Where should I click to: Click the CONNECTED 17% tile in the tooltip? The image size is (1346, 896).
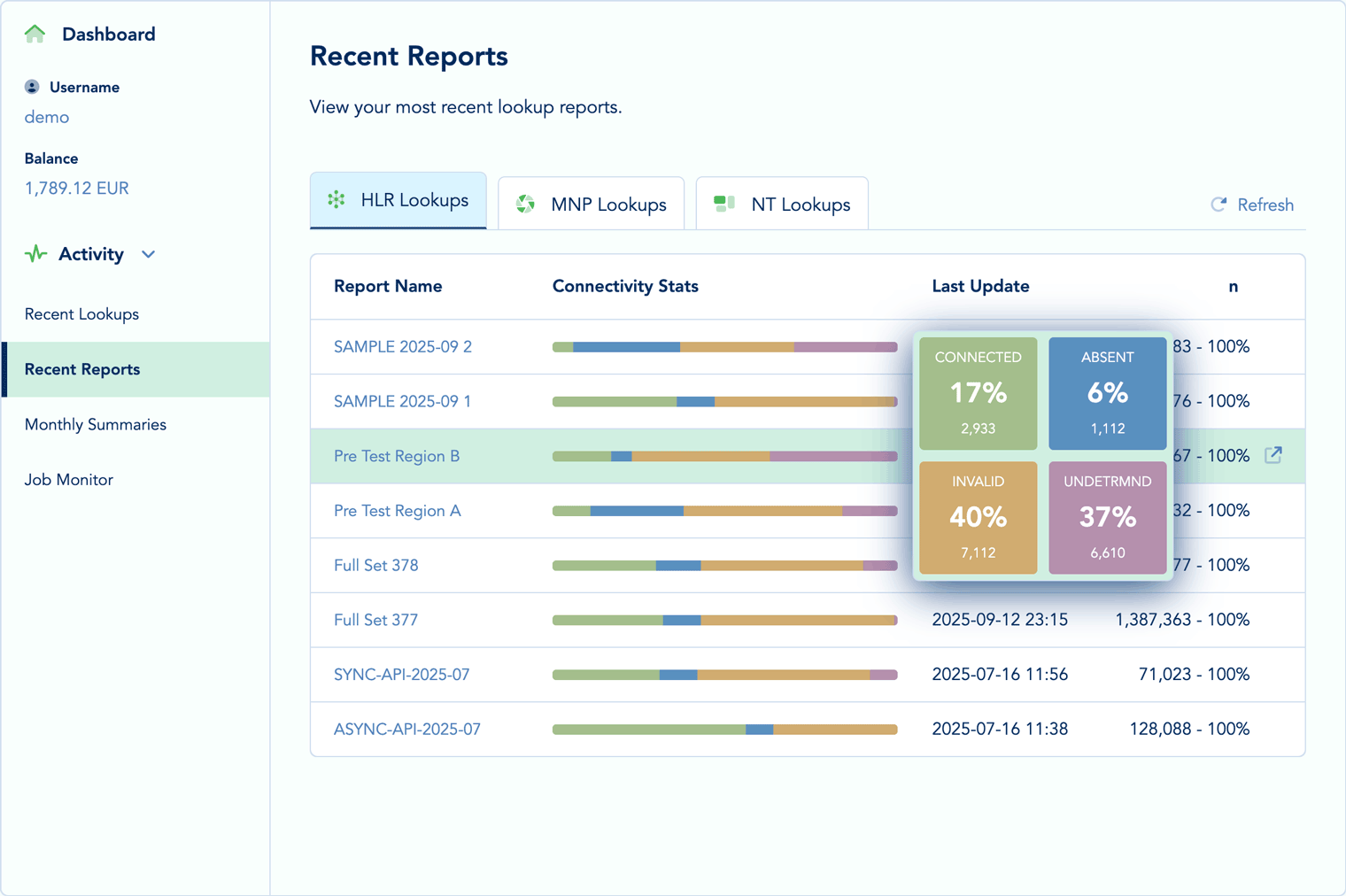tap(978, 392)
